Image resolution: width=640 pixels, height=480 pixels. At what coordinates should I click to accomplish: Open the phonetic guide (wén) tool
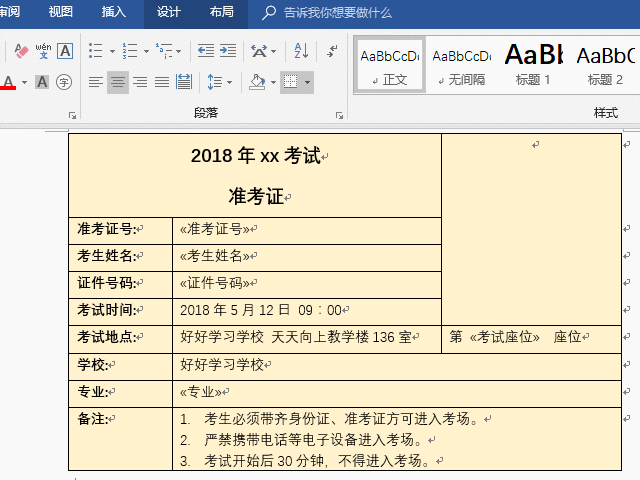click(x=43, y=51)
